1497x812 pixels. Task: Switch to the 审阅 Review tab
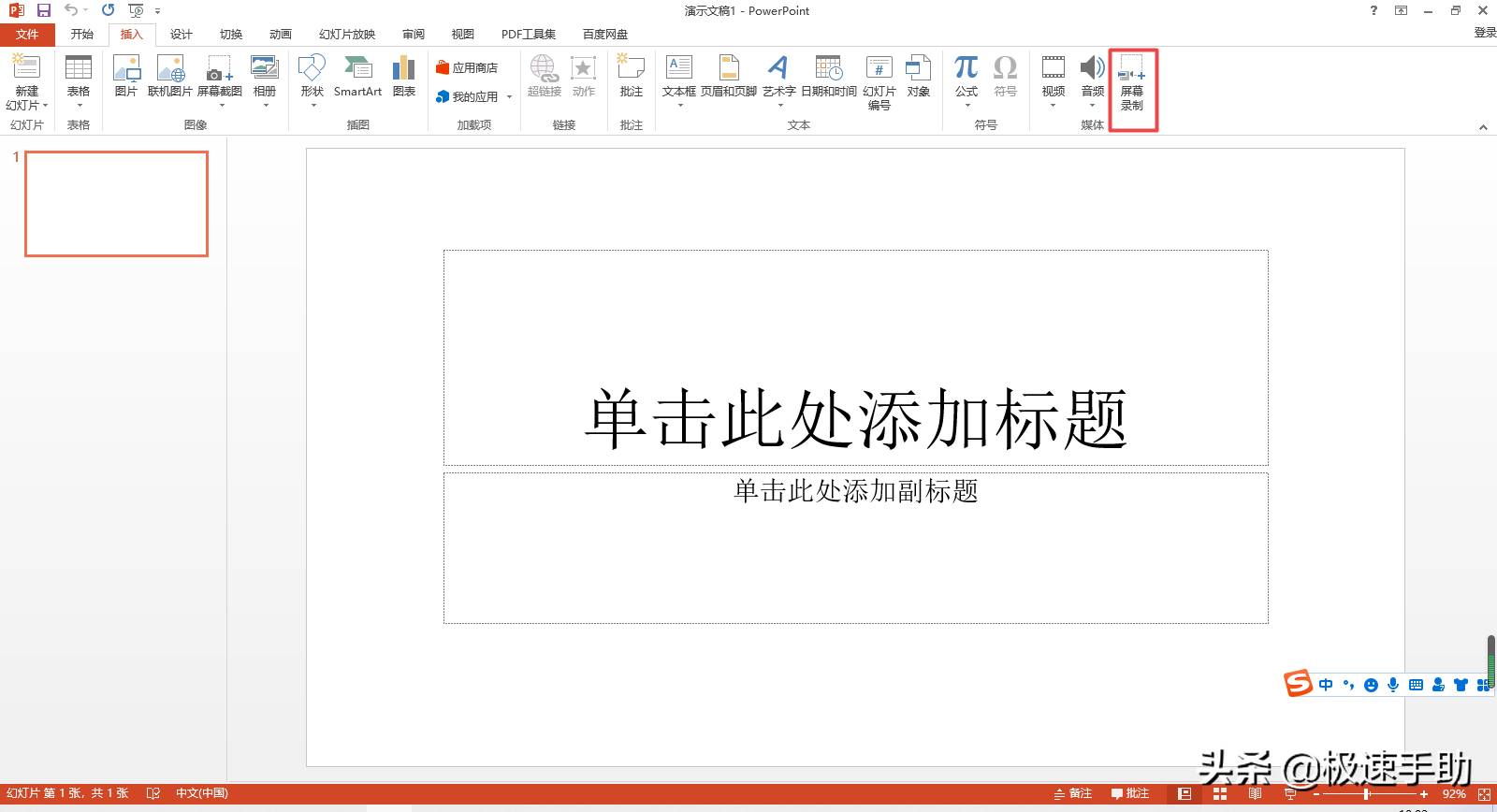tap(414, 35)
